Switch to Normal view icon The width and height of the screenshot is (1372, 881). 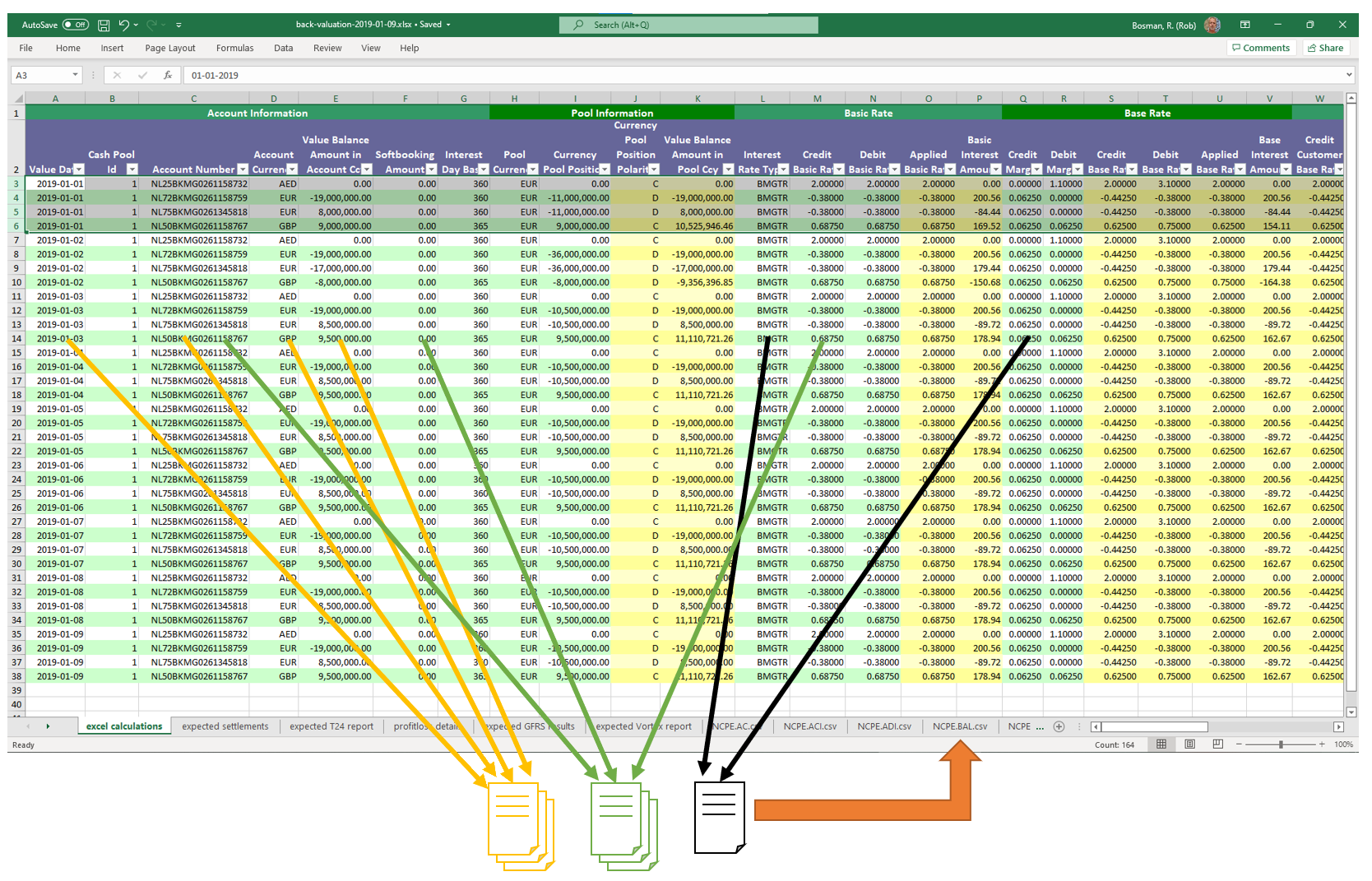1161,744
